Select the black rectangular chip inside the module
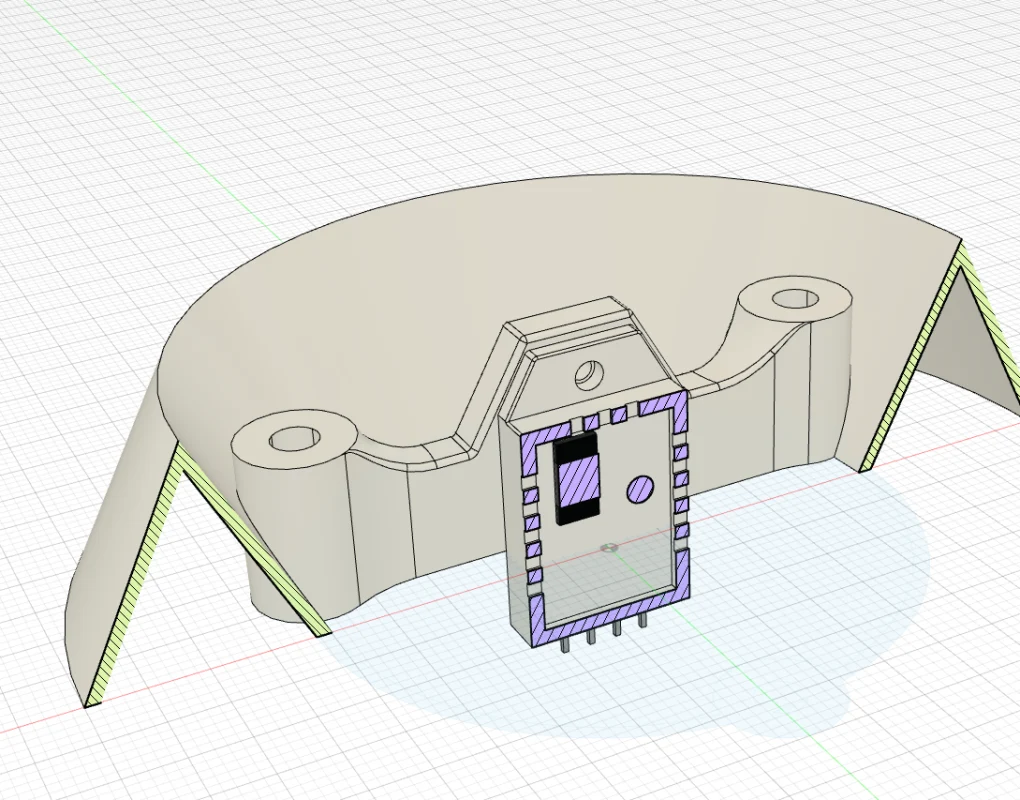Viewport: 1020px width, 800px height. pos(575,478)
